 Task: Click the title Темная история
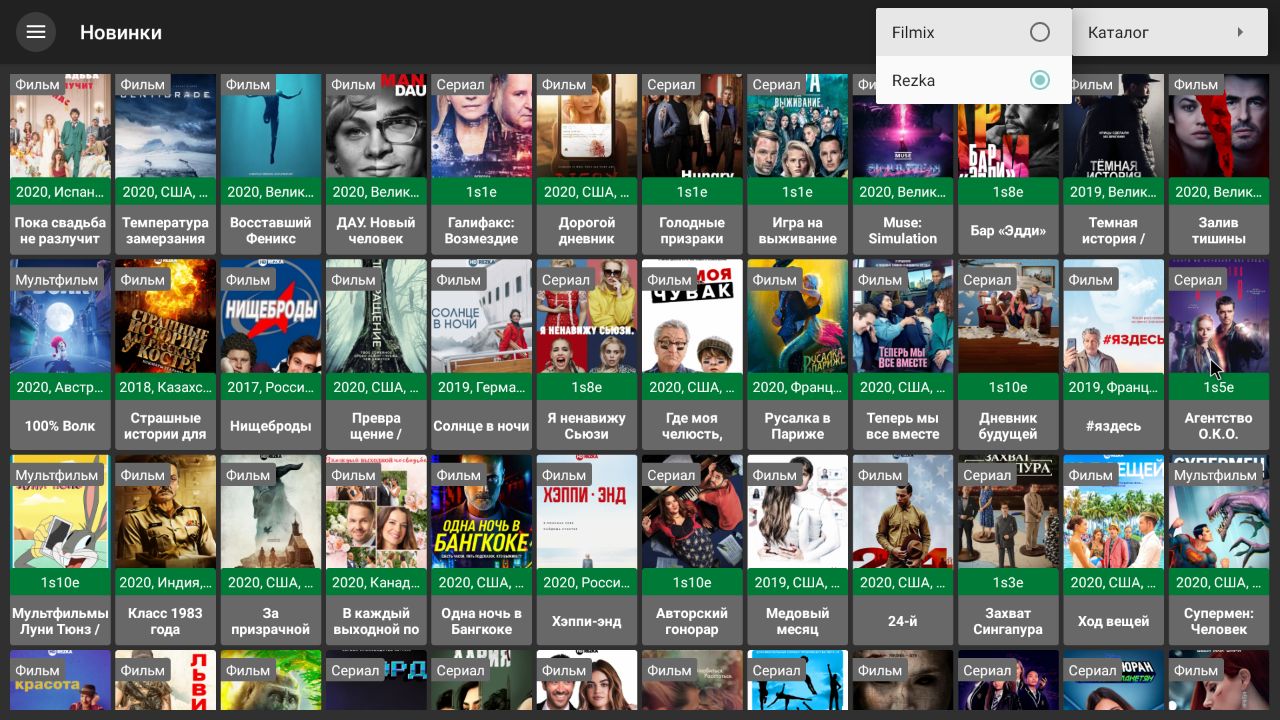tap(1113, 230)
